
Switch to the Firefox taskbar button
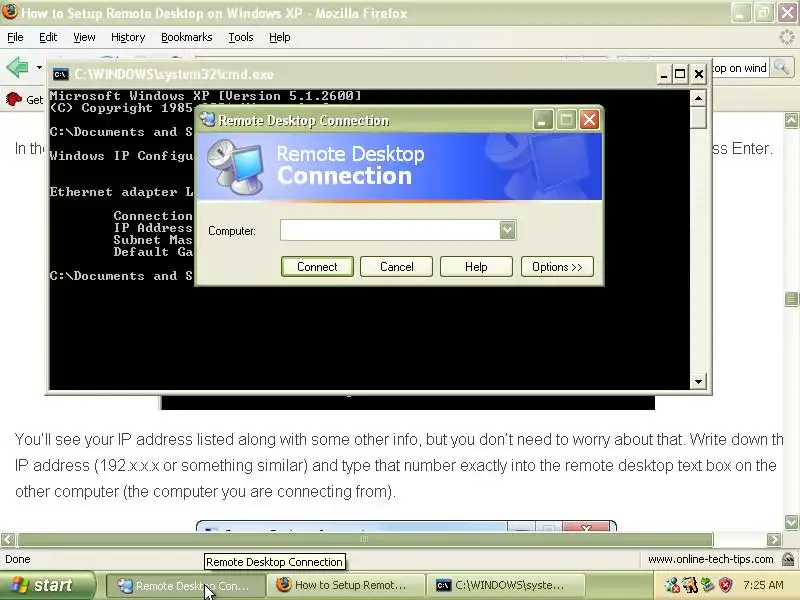coord(348,586)
